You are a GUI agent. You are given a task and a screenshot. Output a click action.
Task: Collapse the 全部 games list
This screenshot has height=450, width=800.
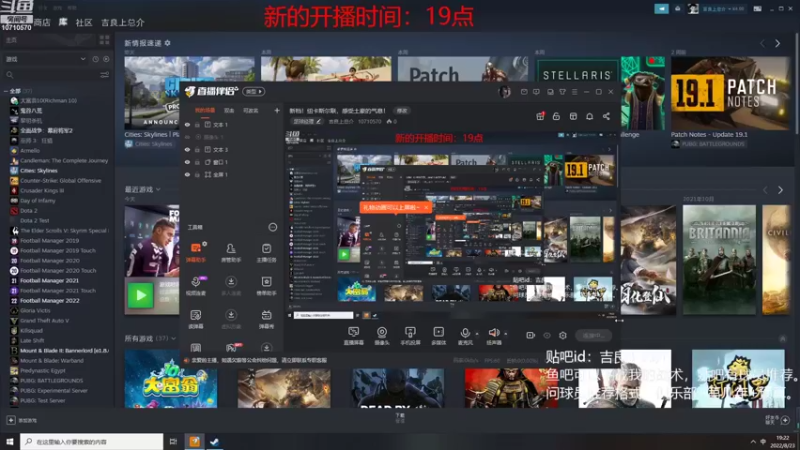(6, 91)
